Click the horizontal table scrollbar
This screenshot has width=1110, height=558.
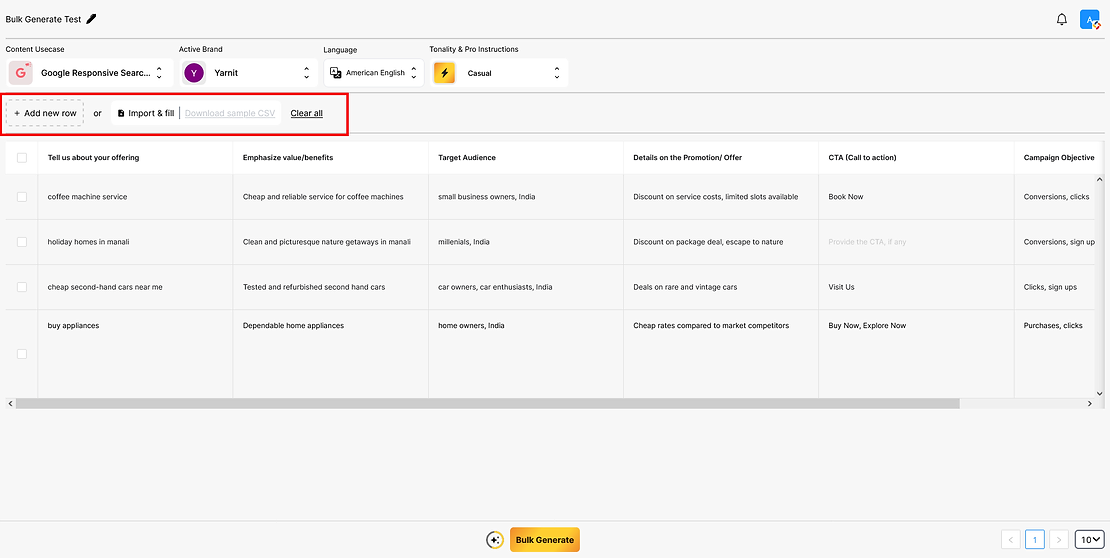(487, 403)
